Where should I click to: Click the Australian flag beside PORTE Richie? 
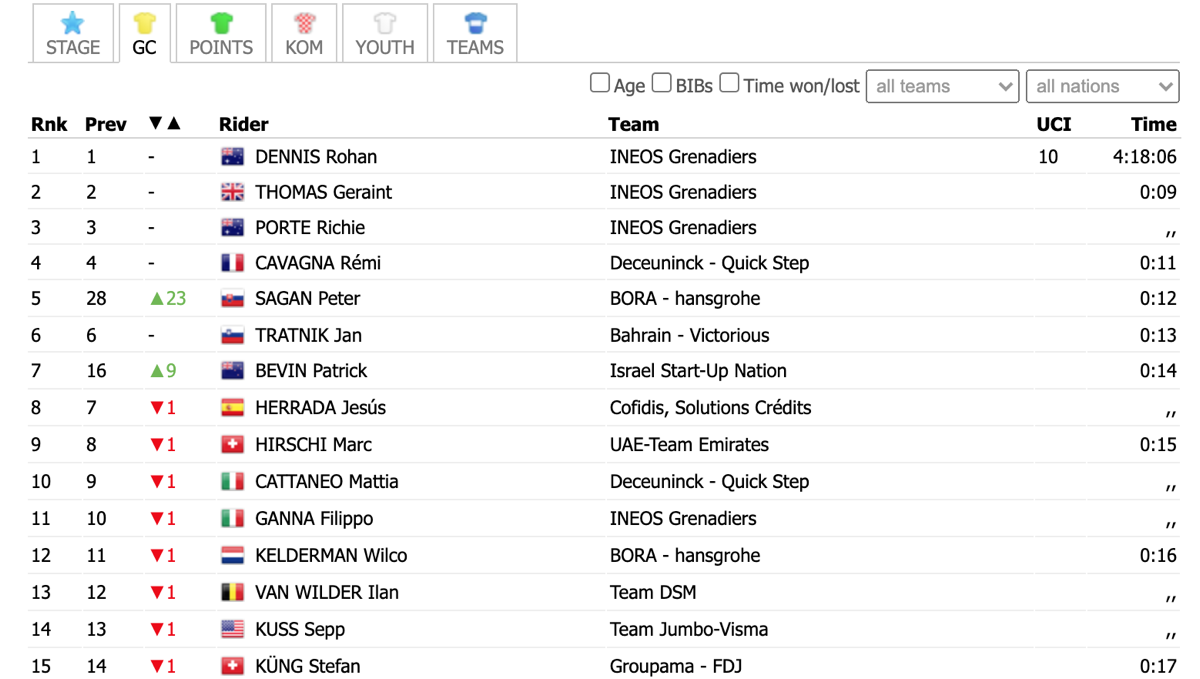pyautogui.click(x=232, y=228)
